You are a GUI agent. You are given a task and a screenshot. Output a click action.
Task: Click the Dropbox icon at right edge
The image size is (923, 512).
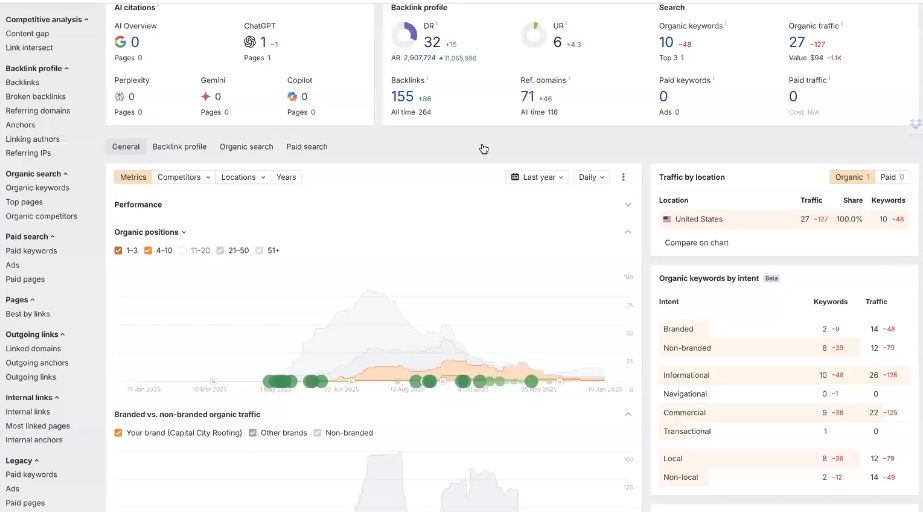(x=915, y=124)
